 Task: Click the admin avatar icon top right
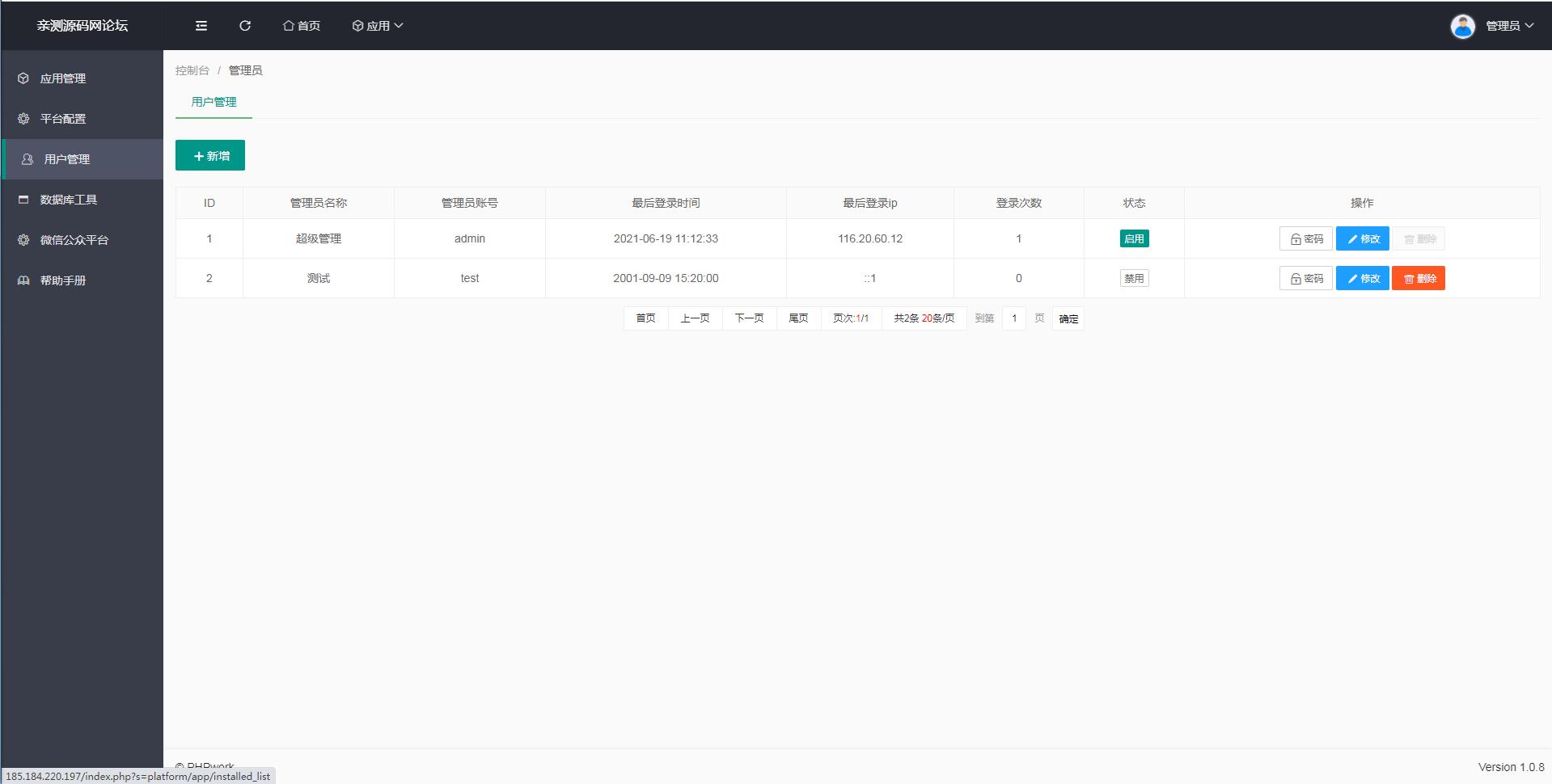tap(1463, 25)
